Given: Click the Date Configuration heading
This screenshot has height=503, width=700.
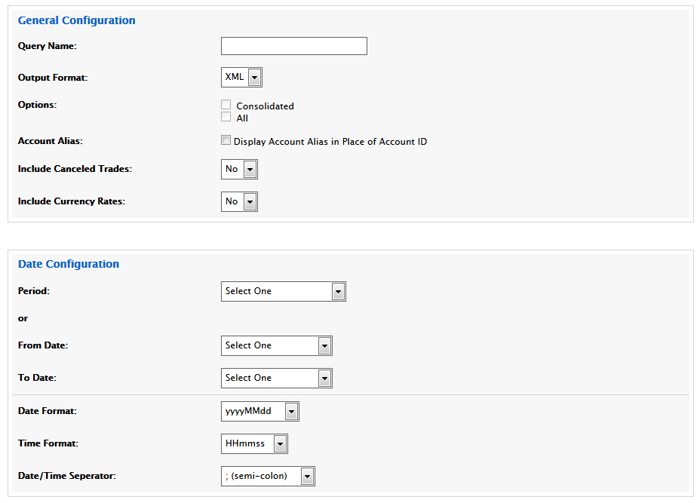Looking at the screenshot, I should (68, 264).
